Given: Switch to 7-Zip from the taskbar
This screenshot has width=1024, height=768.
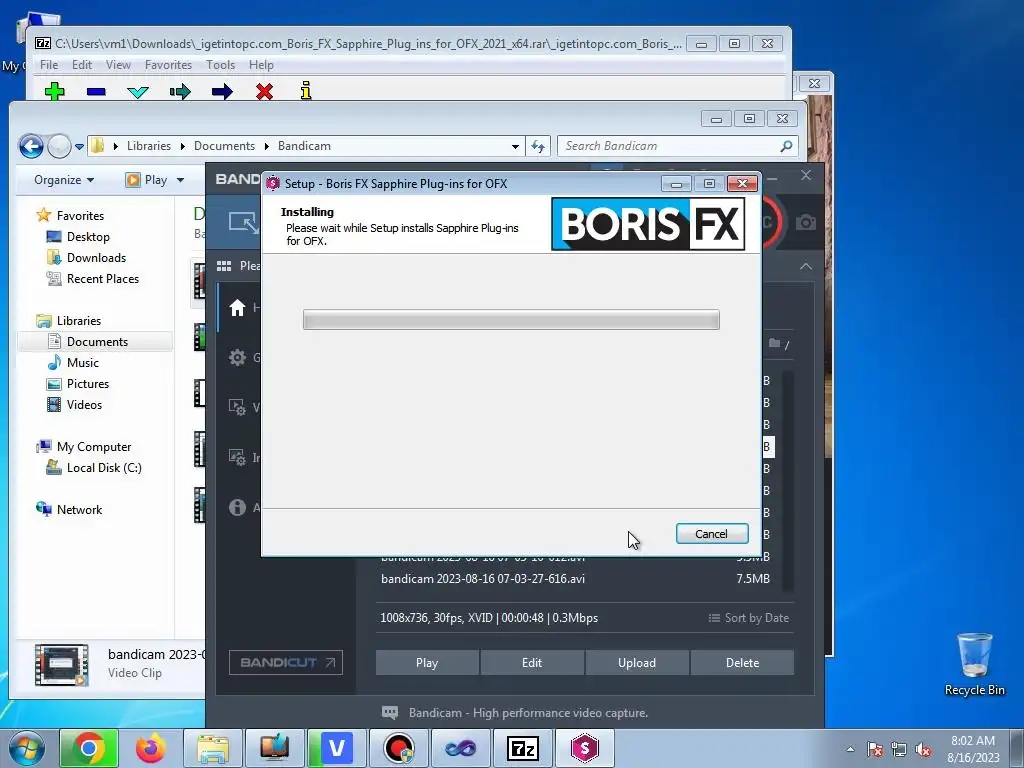Looking at the screenshot, I should point(522,748).
